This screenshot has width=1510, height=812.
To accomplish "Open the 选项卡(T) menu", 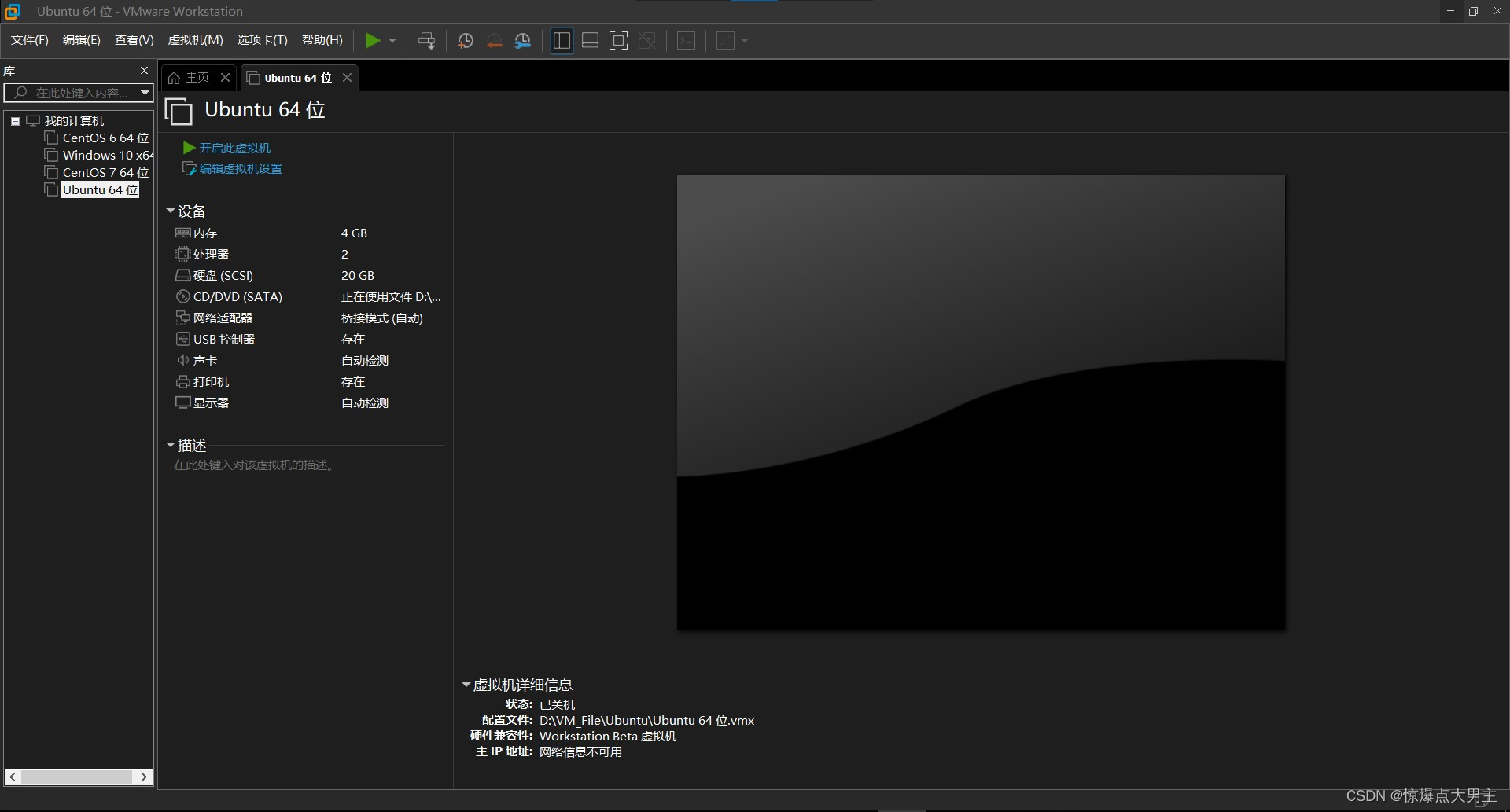I will click(263, 40).
